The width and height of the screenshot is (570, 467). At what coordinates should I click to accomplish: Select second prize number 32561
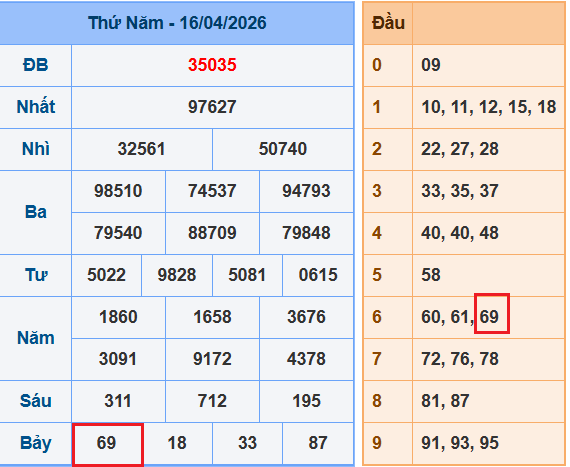point(141,149)
